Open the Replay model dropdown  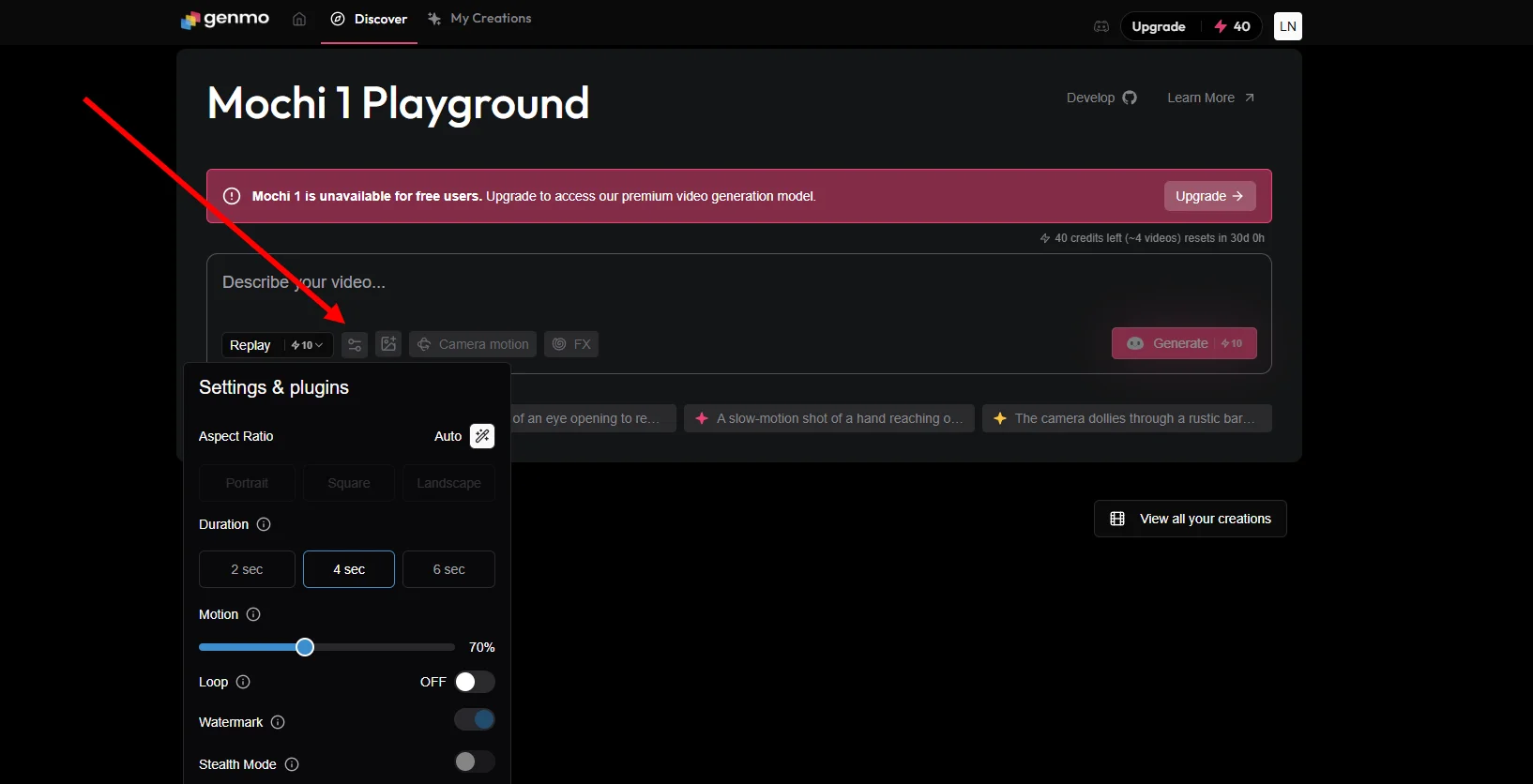tap(277, 345)
